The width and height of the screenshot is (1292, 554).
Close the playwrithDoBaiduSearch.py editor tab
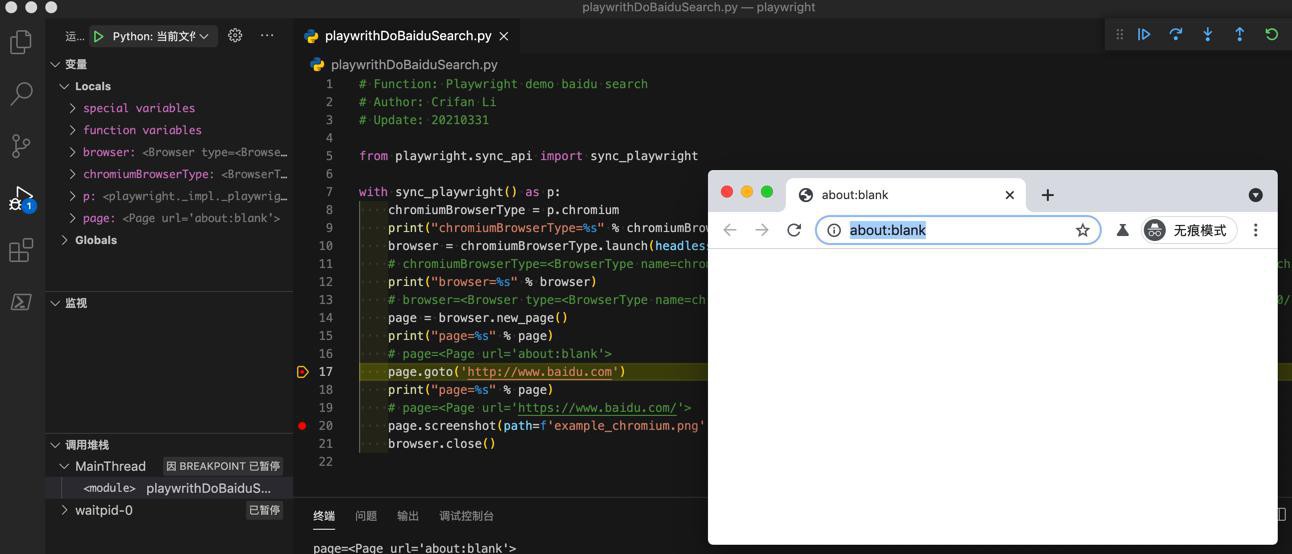point(504,36)
